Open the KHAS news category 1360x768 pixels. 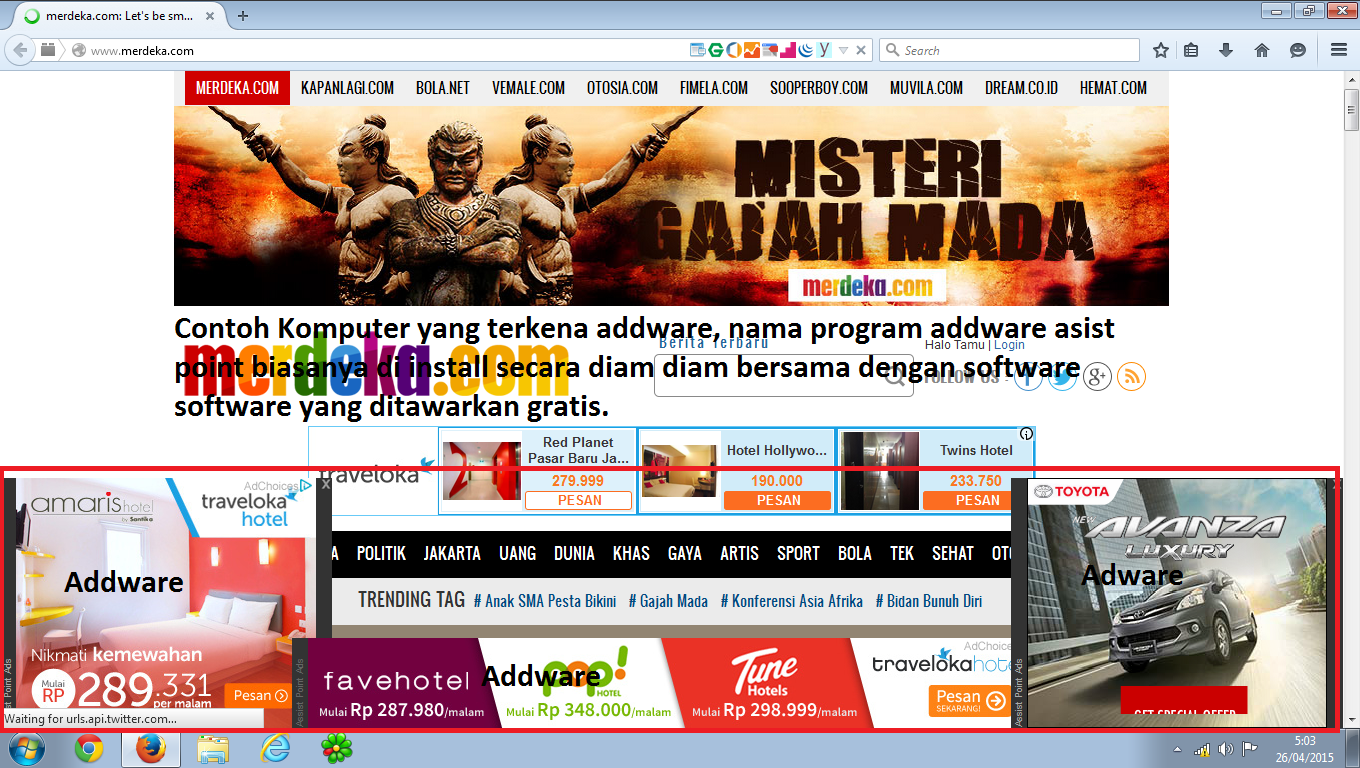(631, 553)
